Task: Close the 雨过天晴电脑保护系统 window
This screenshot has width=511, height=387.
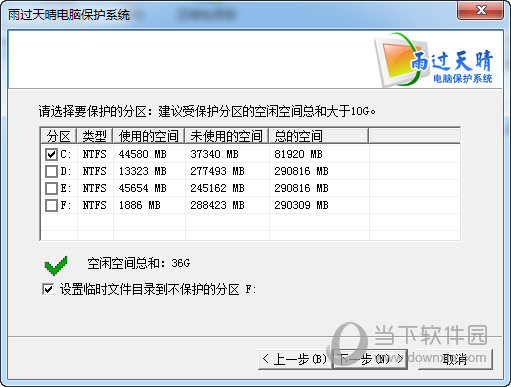Action: coord(480,10)
